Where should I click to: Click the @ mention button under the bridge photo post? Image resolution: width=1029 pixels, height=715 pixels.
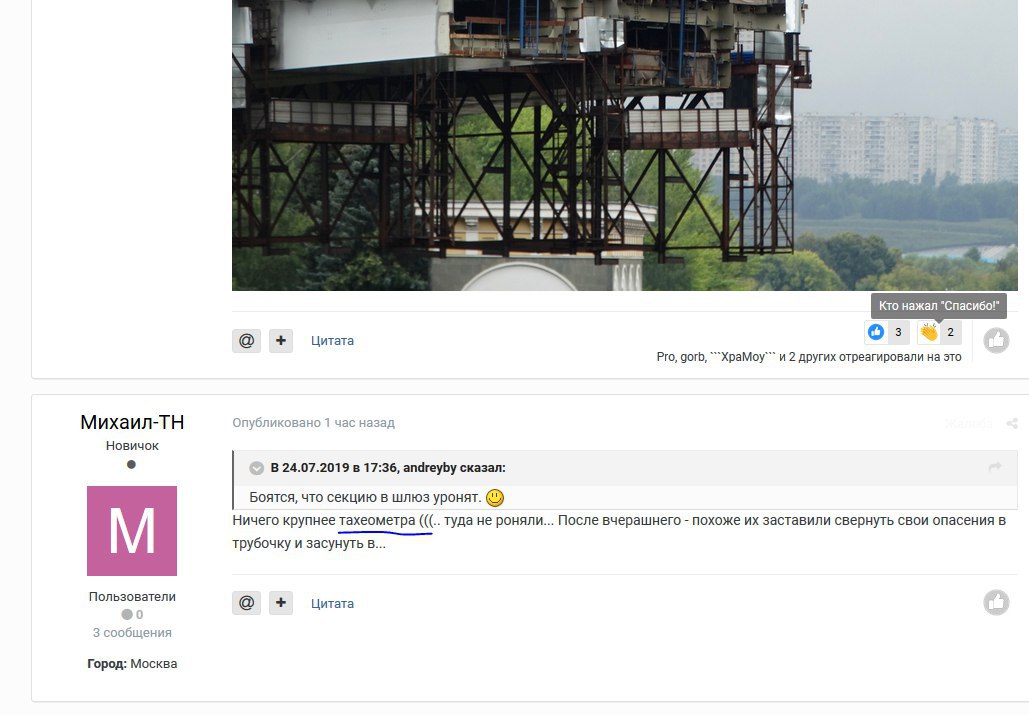(x=246, y=340)
